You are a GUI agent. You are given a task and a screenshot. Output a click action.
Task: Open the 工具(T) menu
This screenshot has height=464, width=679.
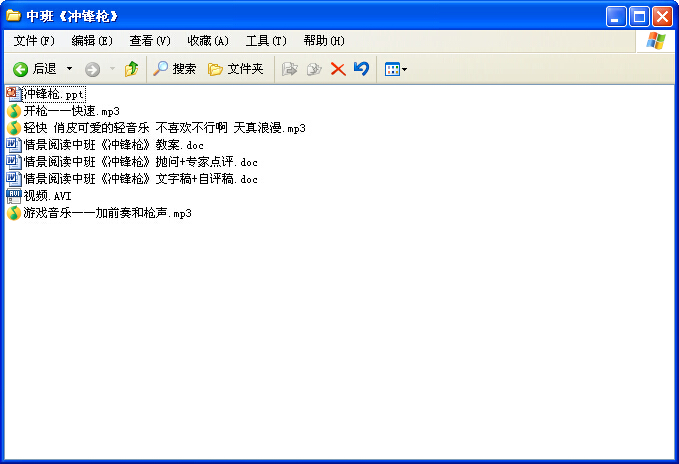tap(266, 41)
